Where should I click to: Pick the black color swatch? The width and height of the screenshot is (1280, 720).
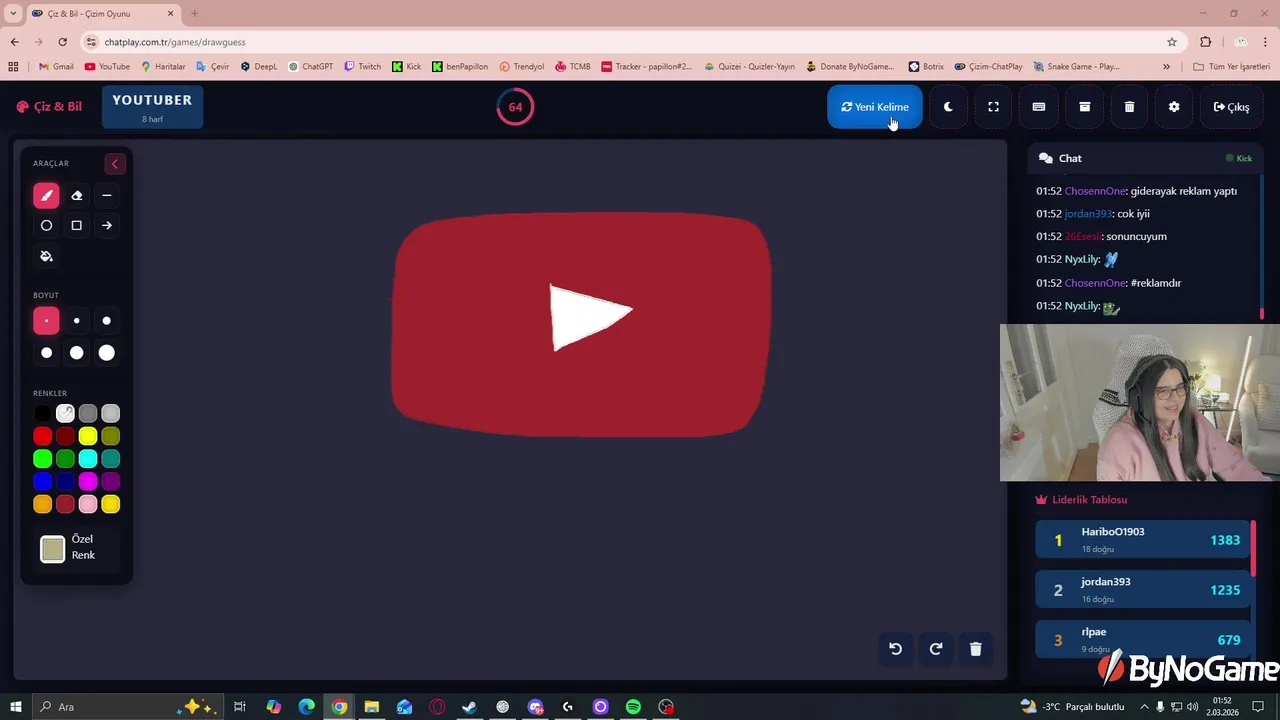coord(42,413)
